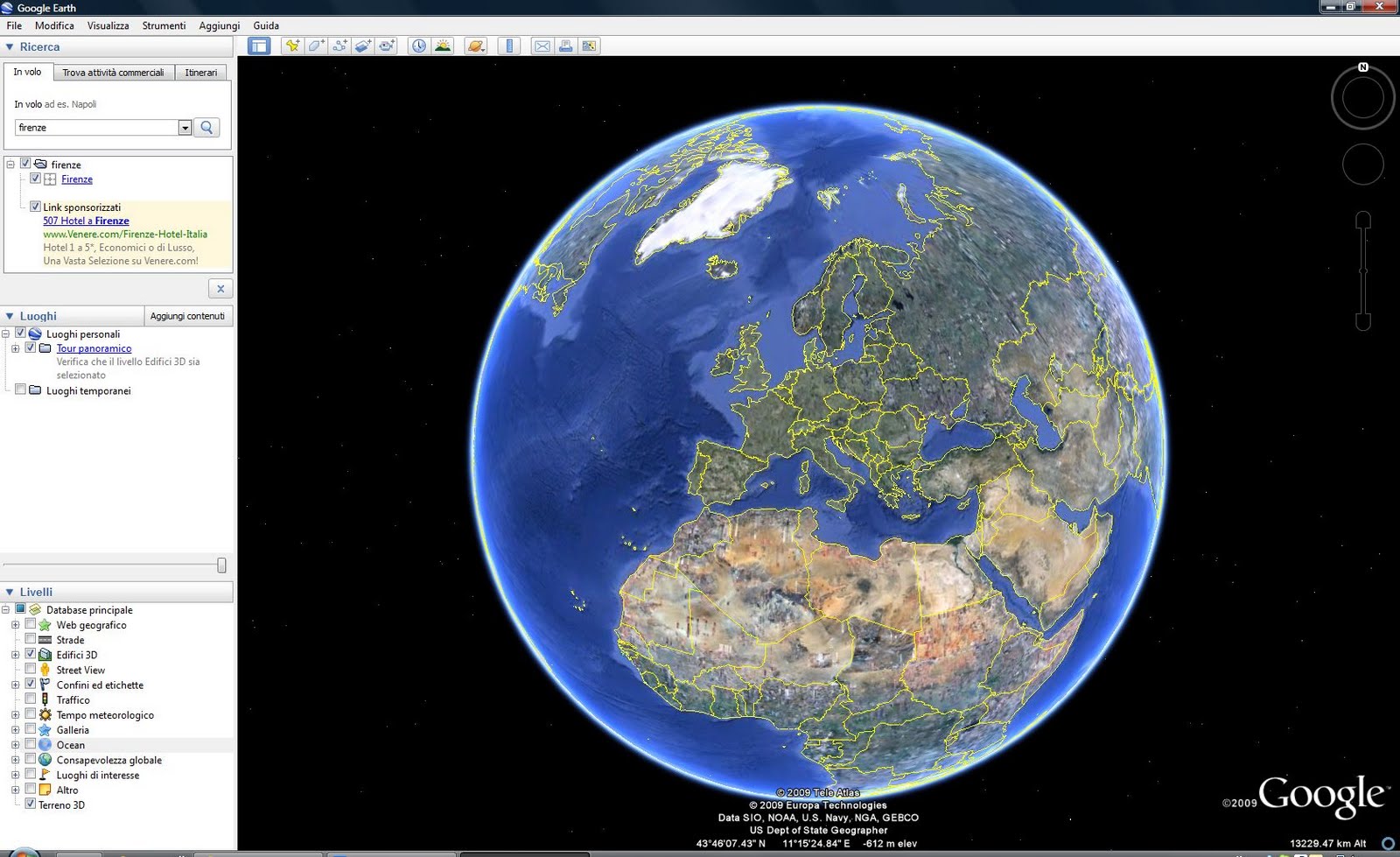Disable the Edifici 3D layer checkbox
The height and width of the screenshot is (857, 1400).
(31, 654)
